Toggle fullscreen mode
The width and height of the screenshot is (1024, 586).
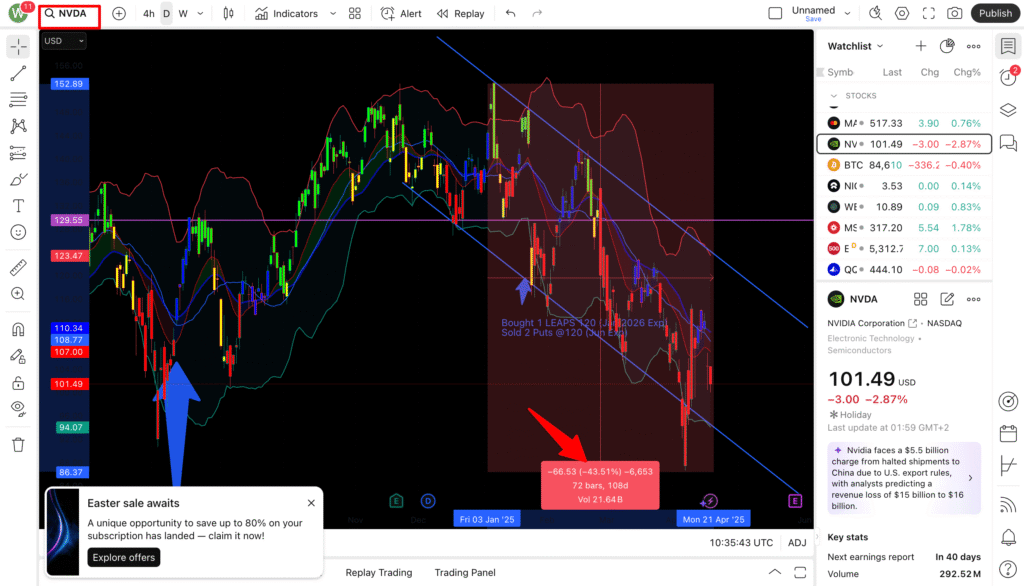point(929,14)
